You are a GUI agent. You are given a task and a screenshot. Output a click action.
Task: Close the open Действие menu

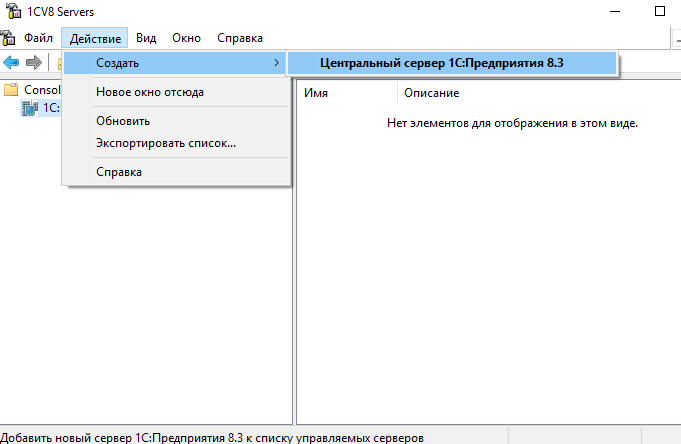coord(95,38)
